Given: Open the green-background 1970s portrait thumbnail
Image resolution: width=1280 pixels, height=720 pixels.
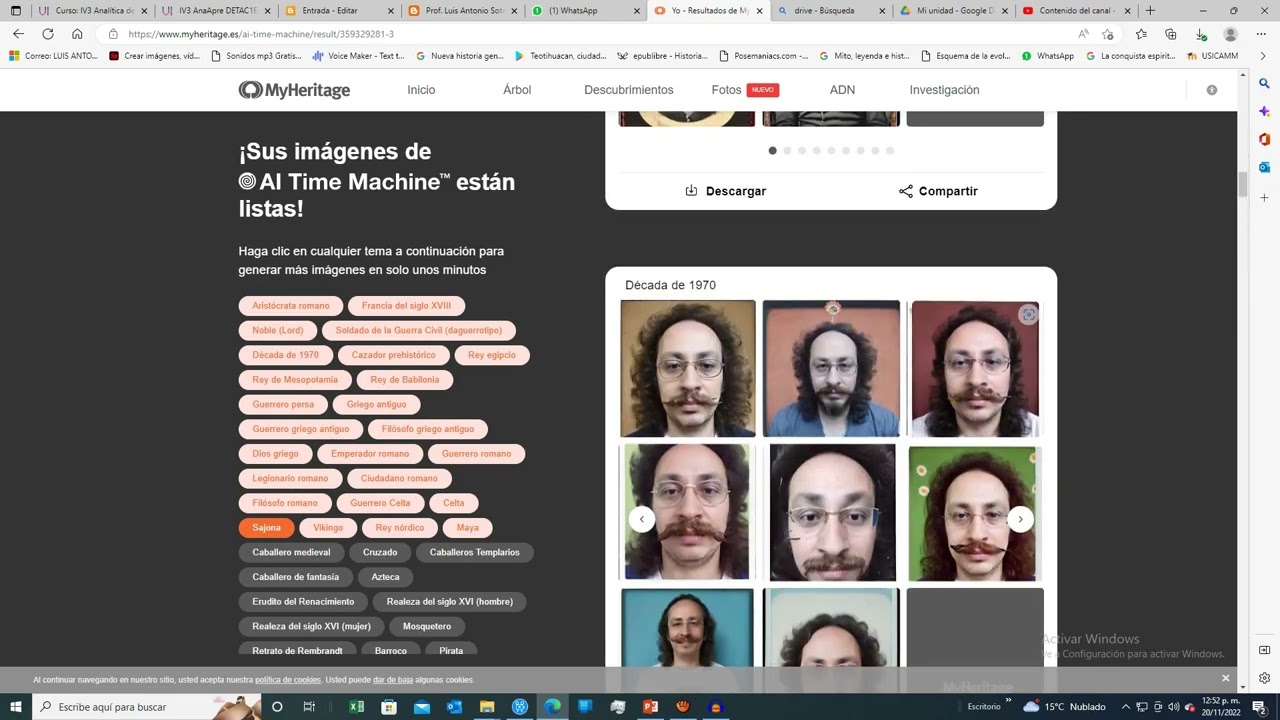Looking at the screenshot, I should (x=975, y=513).
